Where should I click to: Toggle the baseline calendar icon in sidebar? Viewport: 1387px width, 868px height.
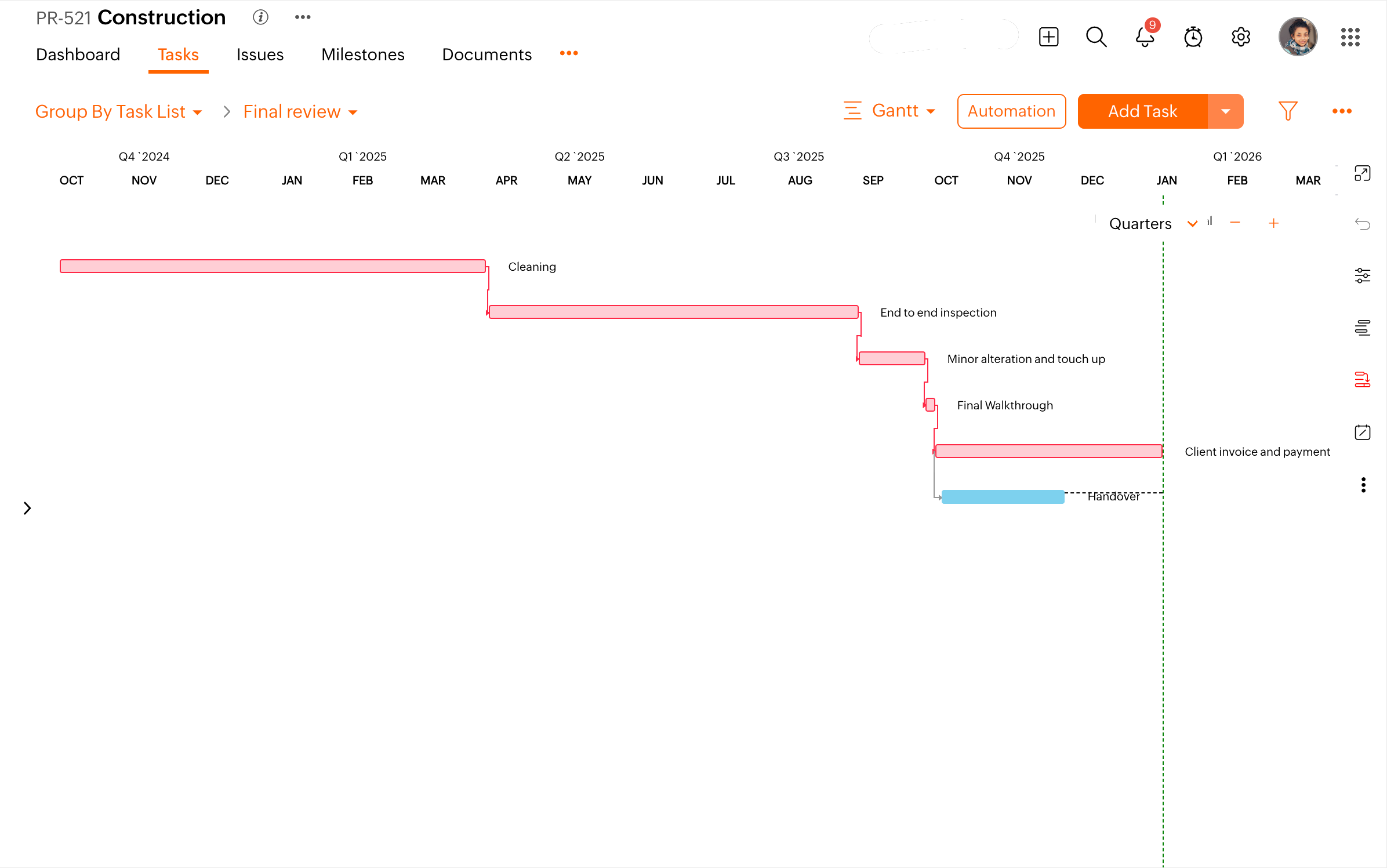[1362, 432]
